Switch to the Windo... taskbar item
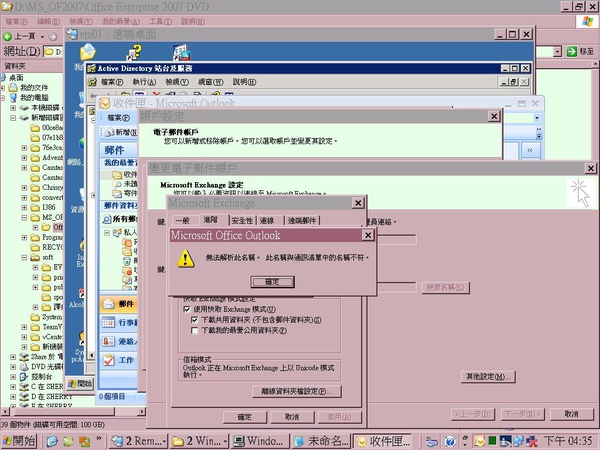Screen dimensions: 600x450 260,441
